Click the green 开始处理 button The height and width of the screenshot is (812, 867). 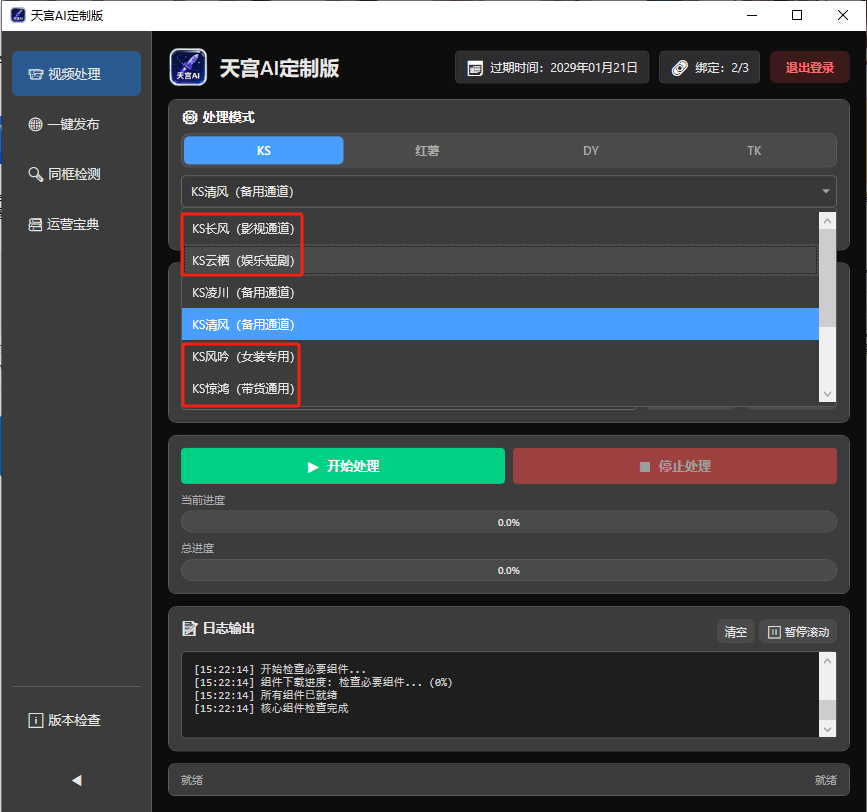pos(343,466)
